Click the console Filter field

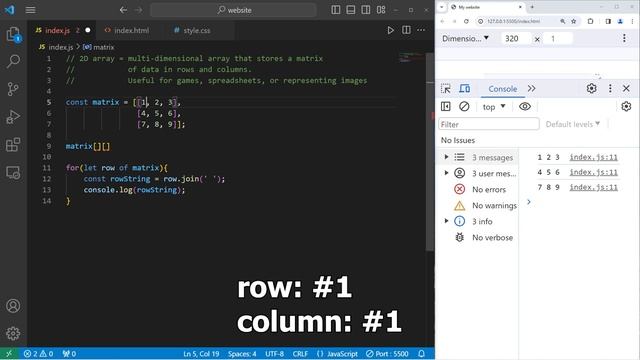click(x=489, y=124)
